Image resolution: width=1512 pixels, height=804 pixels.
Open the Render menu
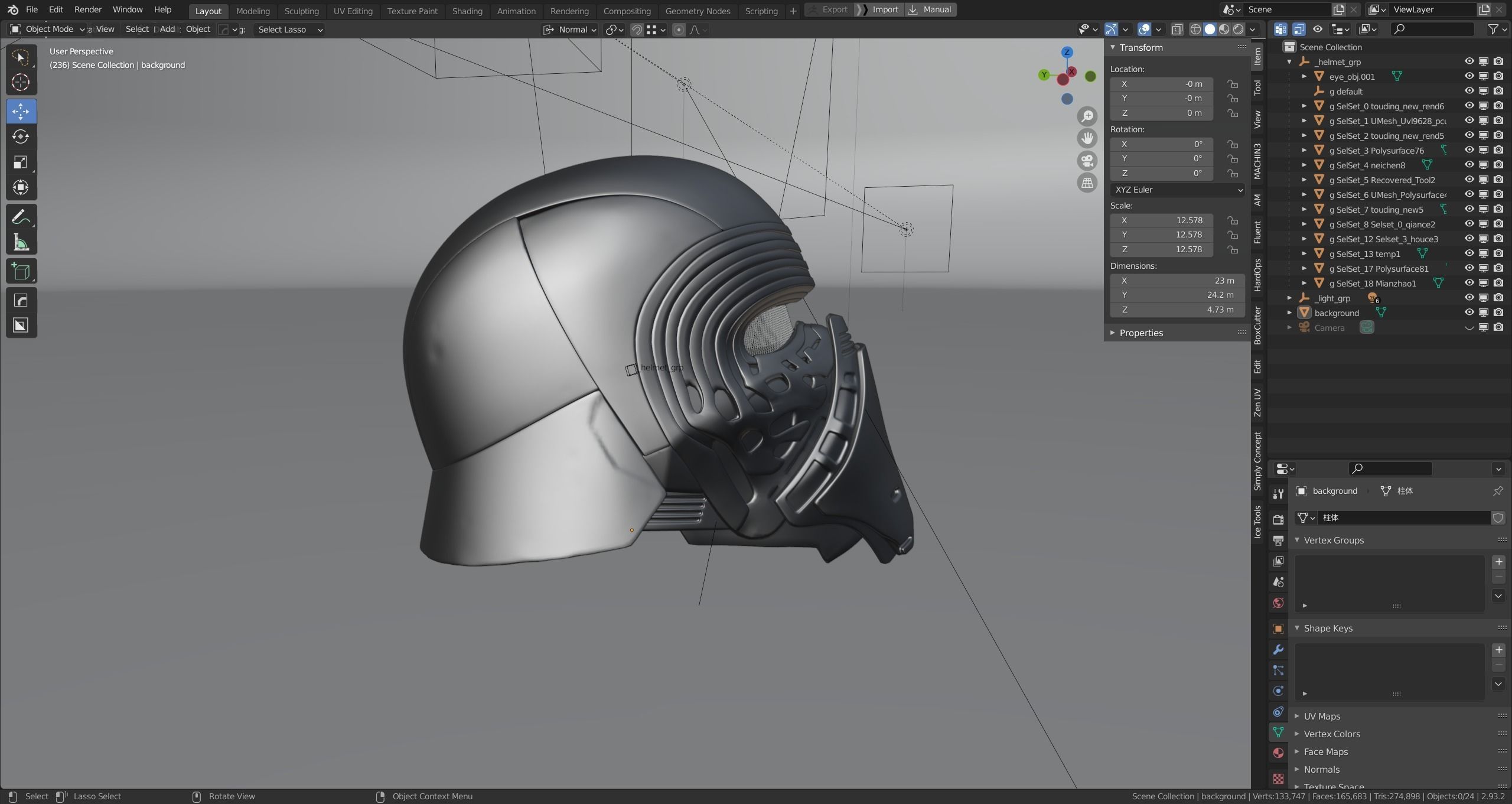[88, 9]
